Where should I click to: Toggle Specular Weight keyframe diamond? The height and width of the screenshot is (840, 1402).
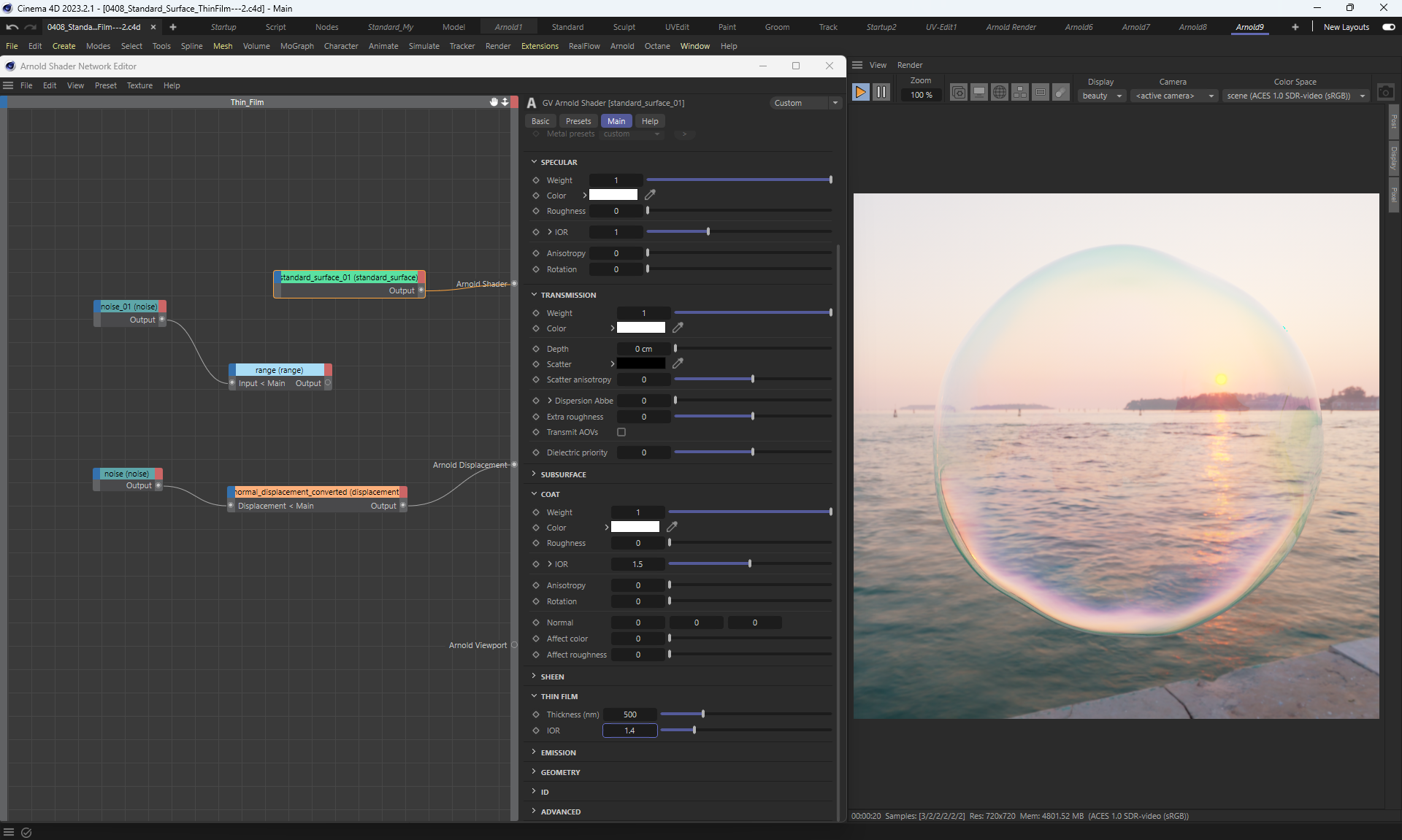pos(536,180)
